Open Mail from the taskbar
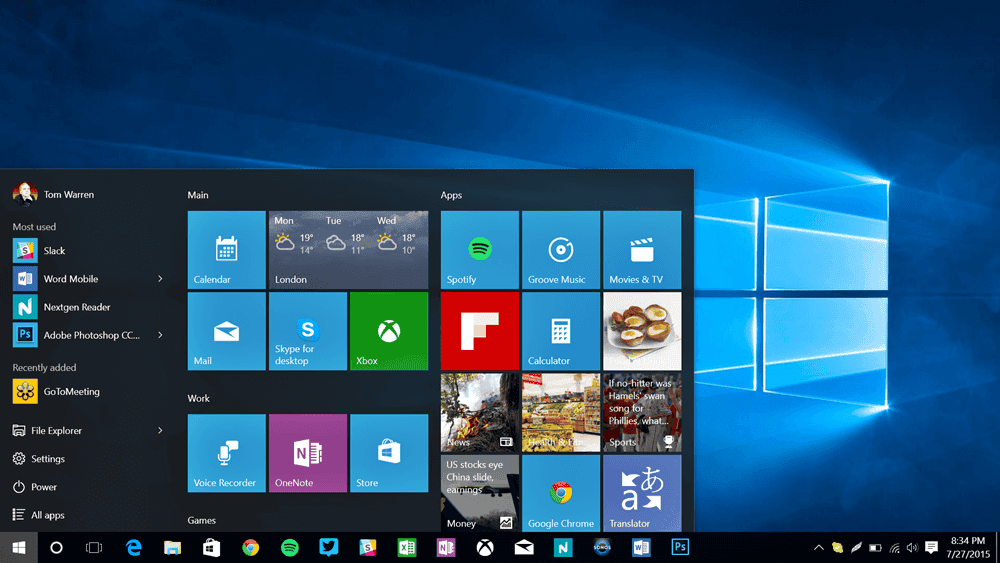 524,548
